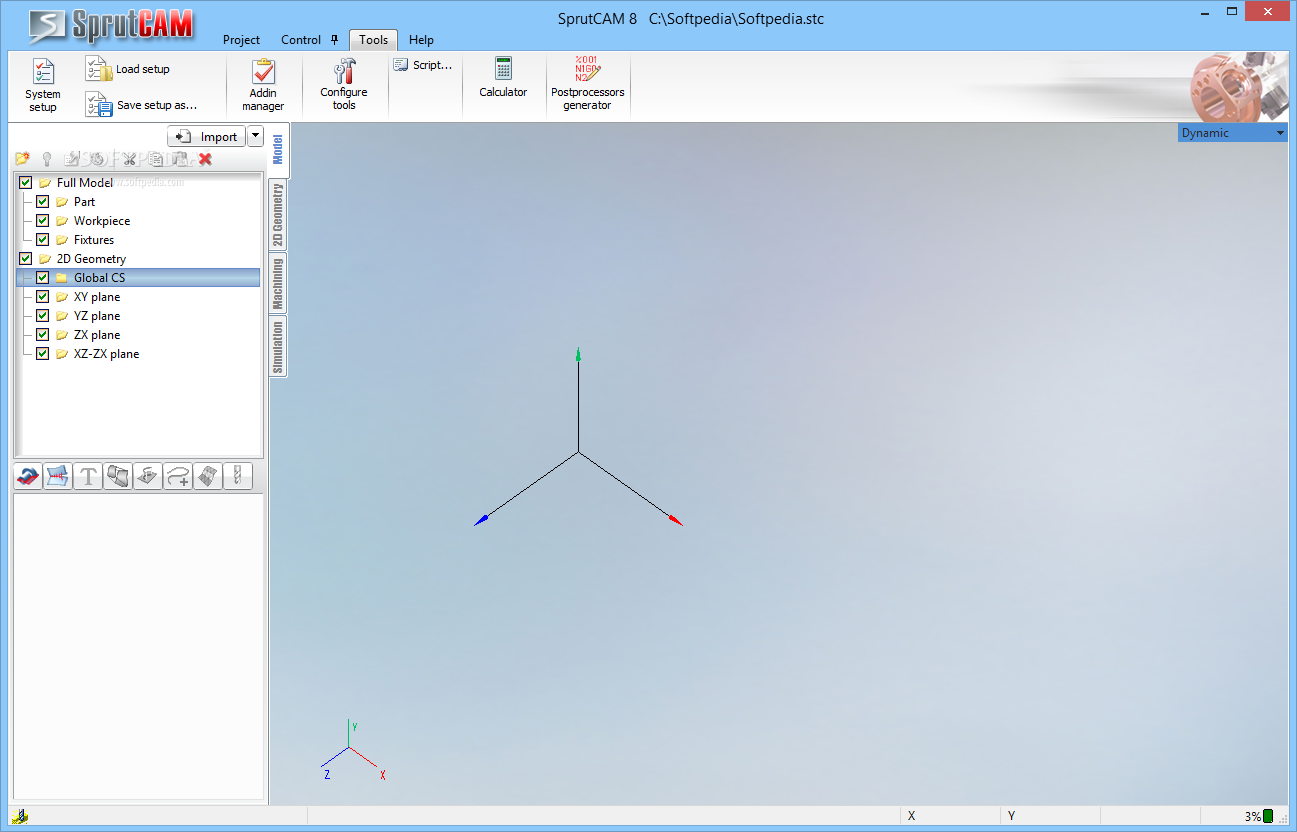The height and width of the screenshot is (832, 1297).
Task: Click the memory usage indicator showing 3%
Action: click(x=1258, y=816)
